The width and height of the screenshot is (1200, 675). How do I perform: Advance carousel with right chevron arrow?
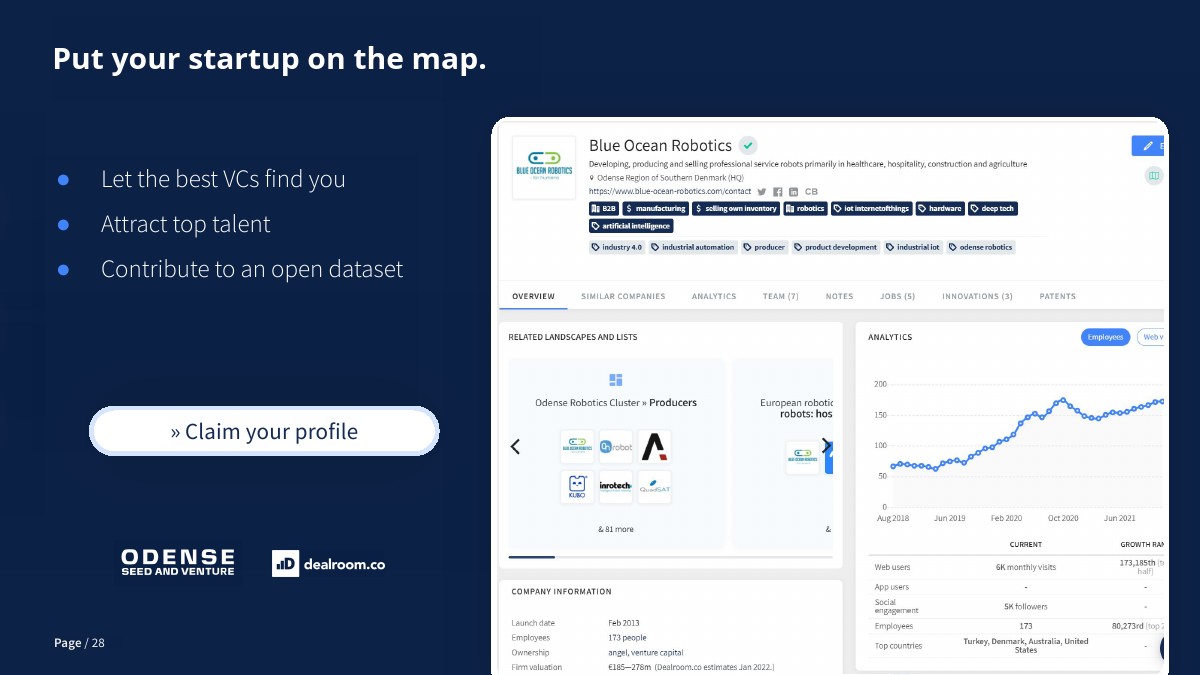tap(825, 446)
